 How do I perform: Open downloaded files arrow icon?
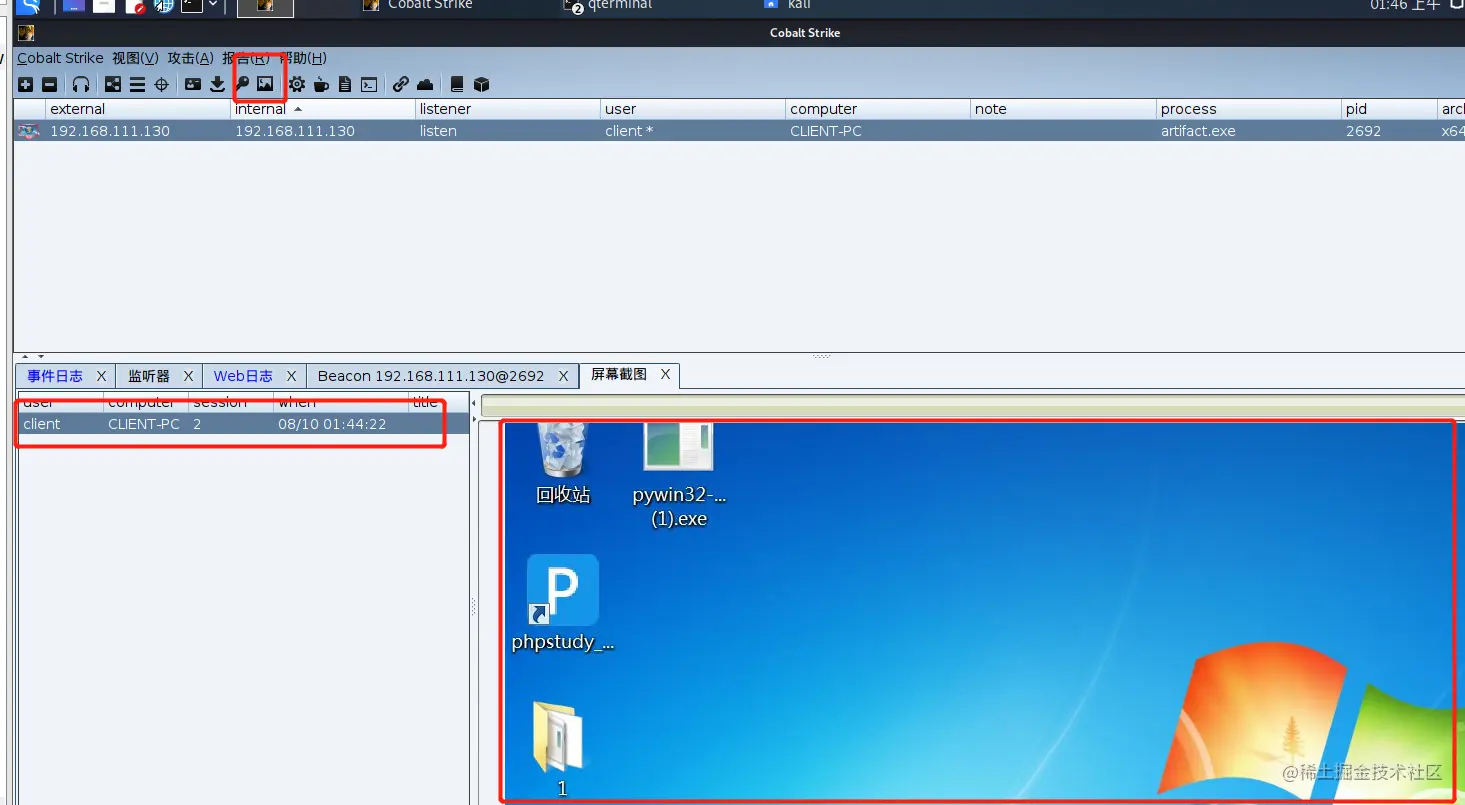pos(217,84)
